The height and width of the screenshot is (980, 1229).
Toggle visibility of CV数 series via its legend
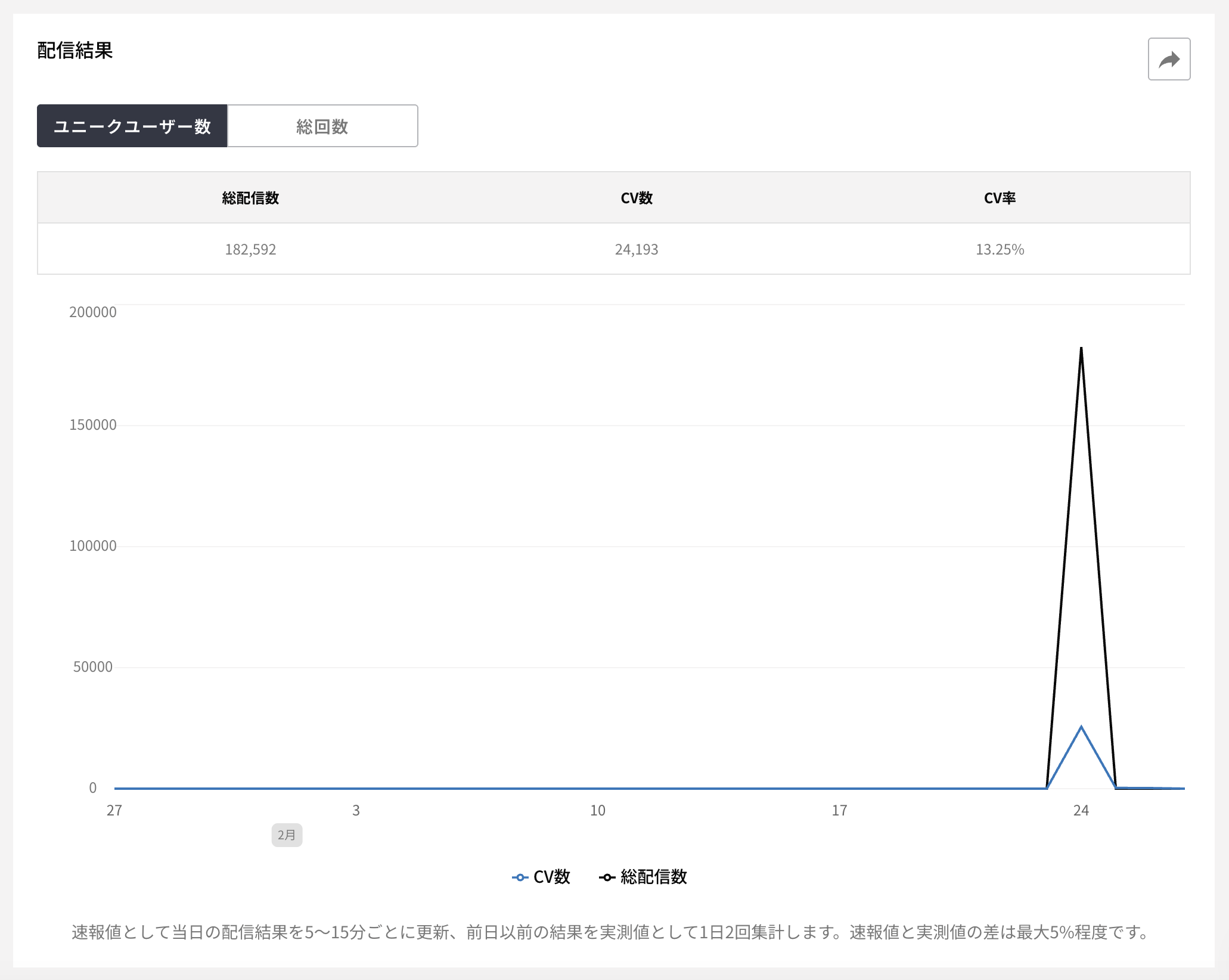541,877
